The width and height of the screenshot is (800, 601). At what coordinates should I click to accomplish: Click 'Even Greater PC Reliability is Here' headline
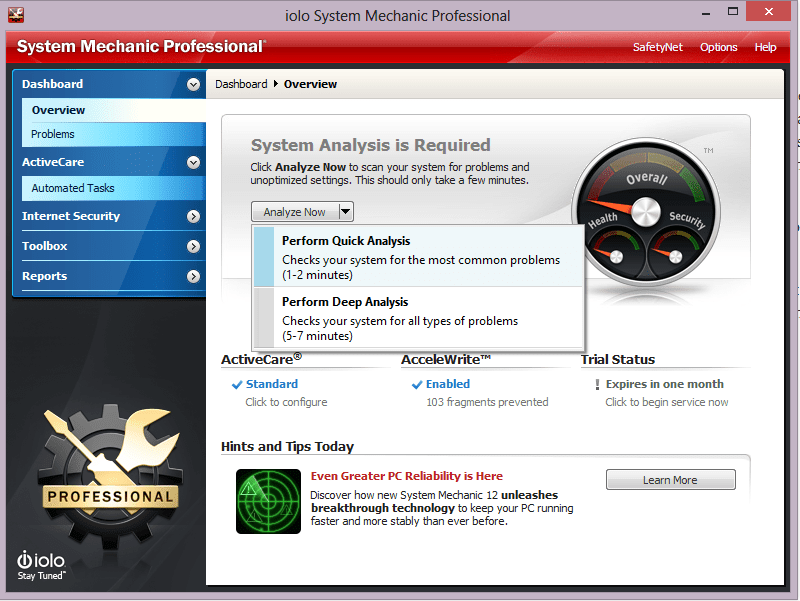[x=407, y=476]
